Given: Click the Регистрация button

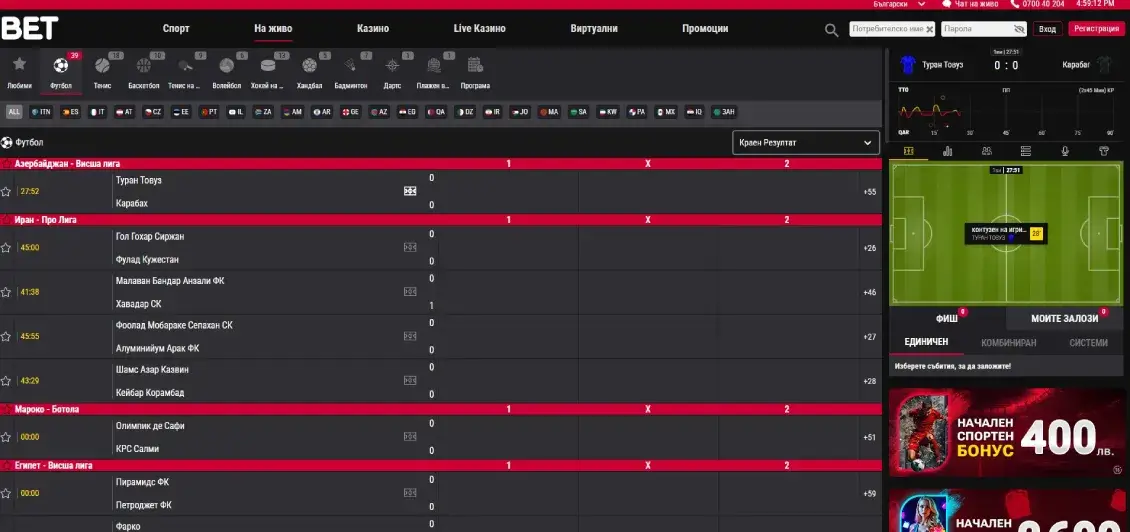Looking at the screenshot, I should pos(1095,29).
